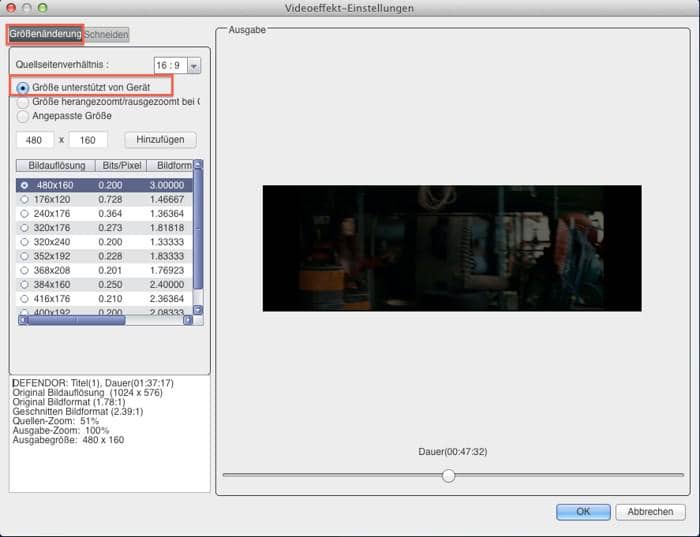Select the 384x160 resolution radio
The image size is (700, 537).
24,284
